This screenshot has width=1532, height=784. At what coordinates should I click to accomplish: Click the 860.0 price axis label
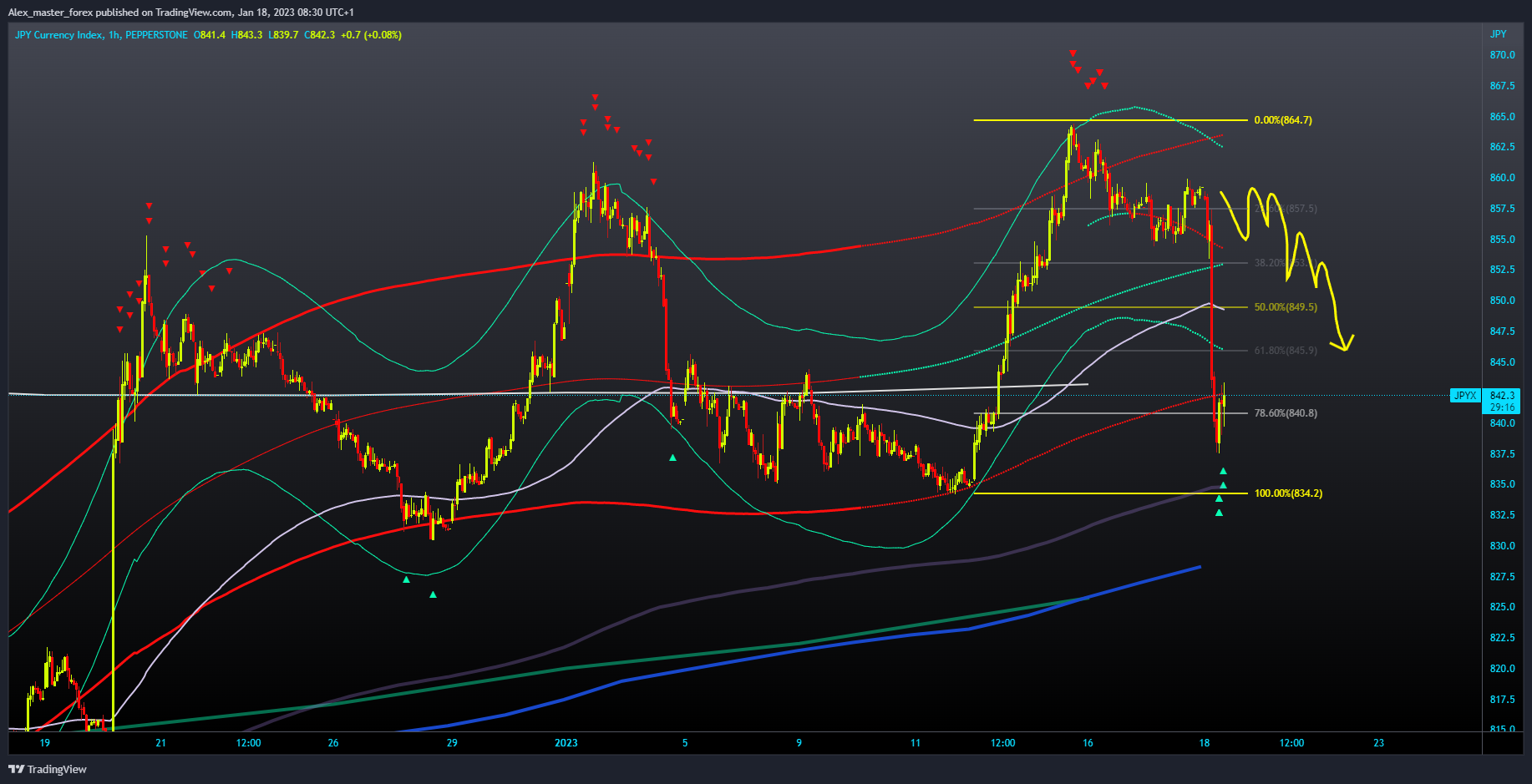[x=1502, y=178]
